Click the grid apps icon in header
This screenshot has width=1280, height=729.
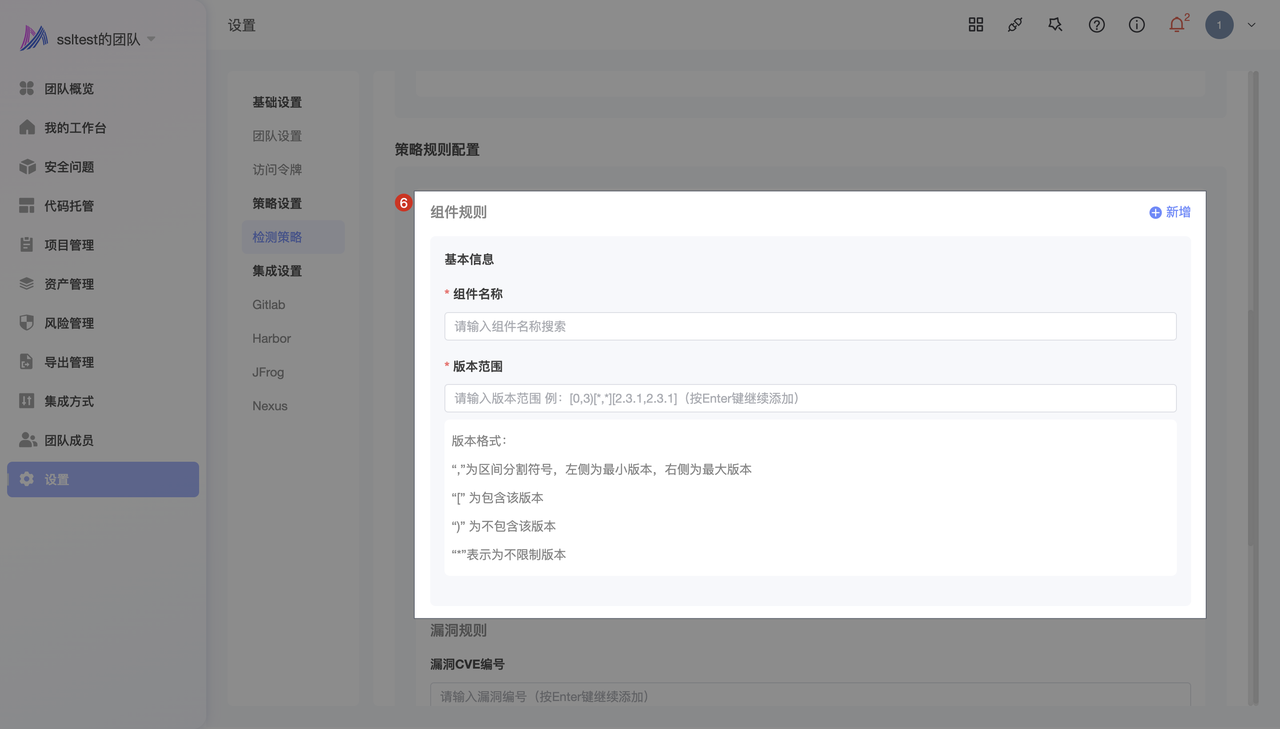click(x=976, y=25)
